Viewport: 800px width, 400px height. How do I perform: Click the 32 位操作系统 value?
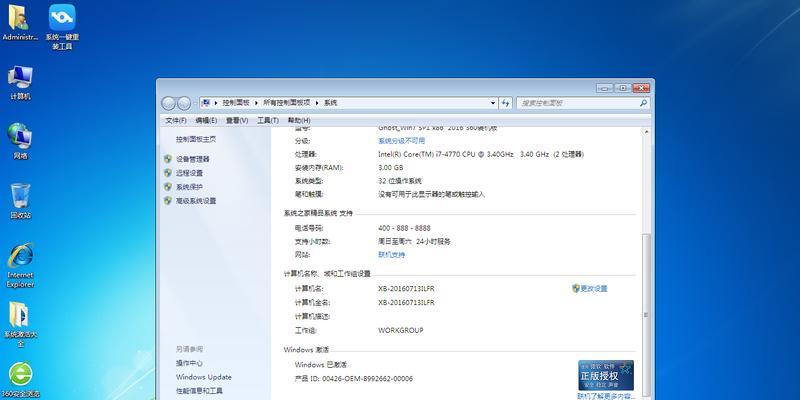(400, 181)
